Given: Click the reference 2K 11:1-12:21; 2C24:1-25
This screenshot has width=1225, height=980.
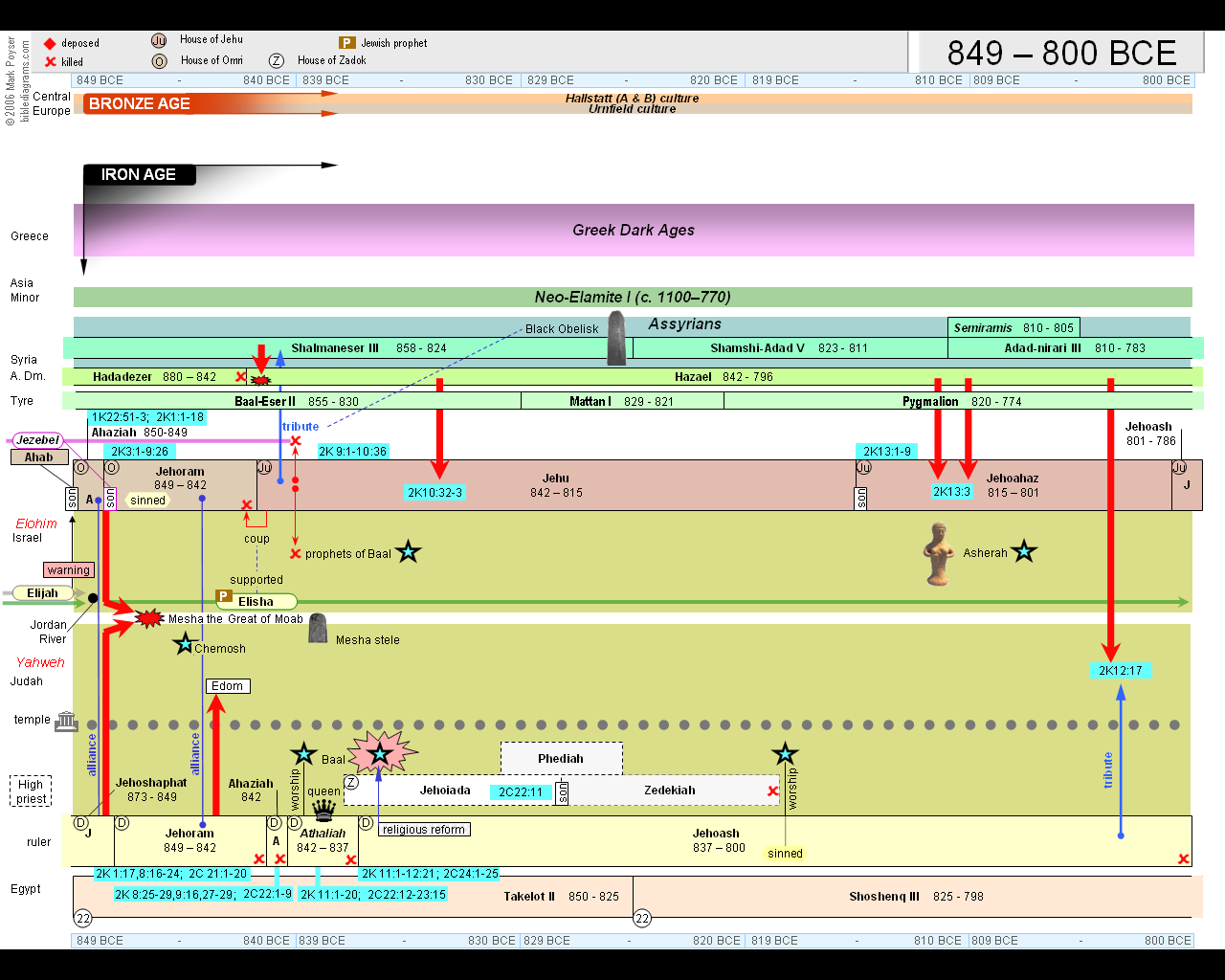Looking at the screenshot, I should (430, 874).
